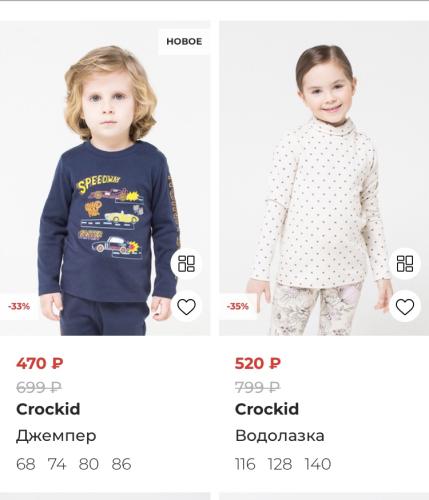Image resolution: width=429 pixels, height=500 pixels.
Task: Click the 520 ₽ sale price
Action: coord(258,363)
